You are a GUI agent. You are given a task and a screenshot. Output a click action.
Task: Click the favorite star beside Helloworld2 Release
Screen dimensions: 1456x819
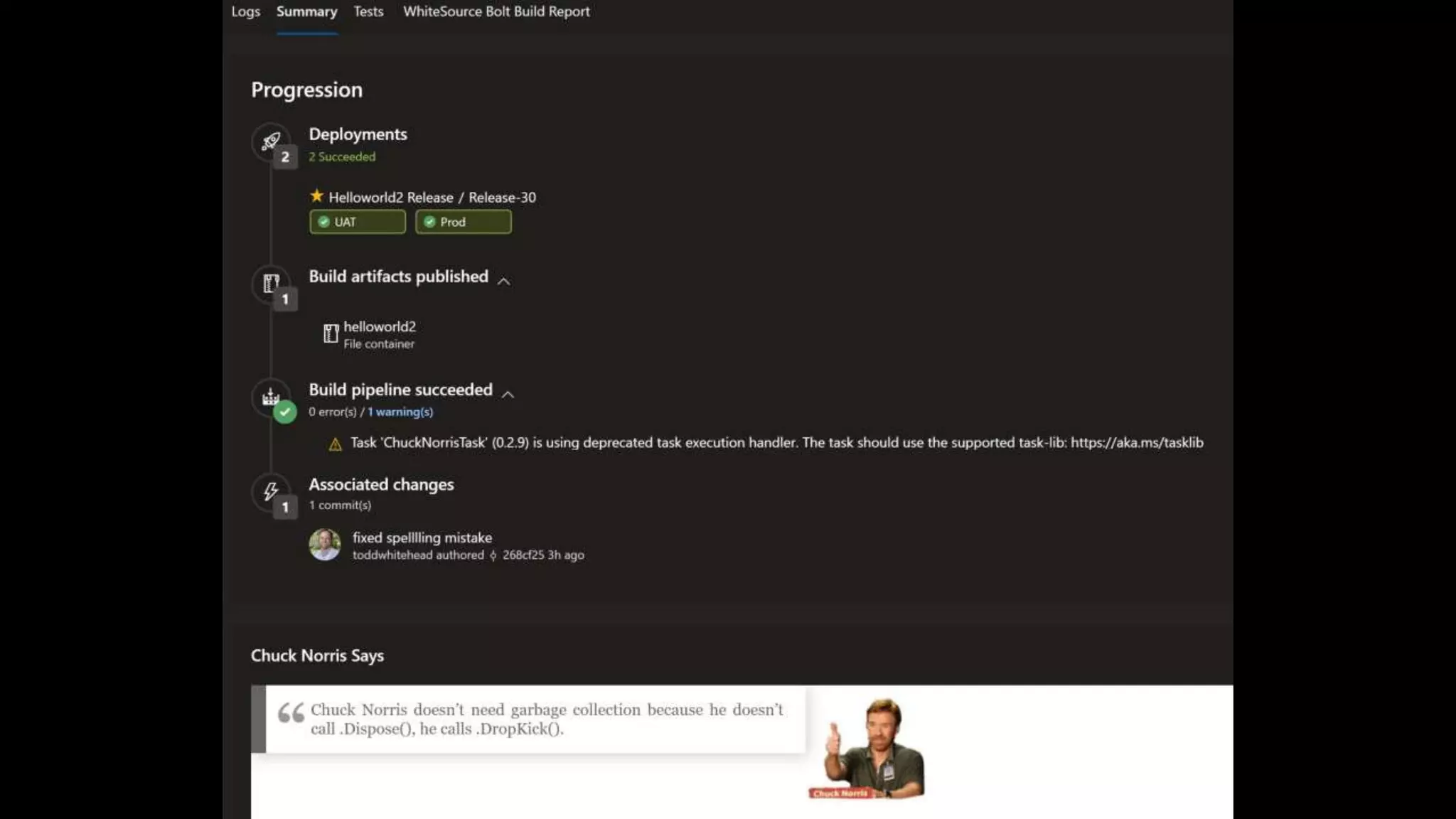click(x=316, y=196)
